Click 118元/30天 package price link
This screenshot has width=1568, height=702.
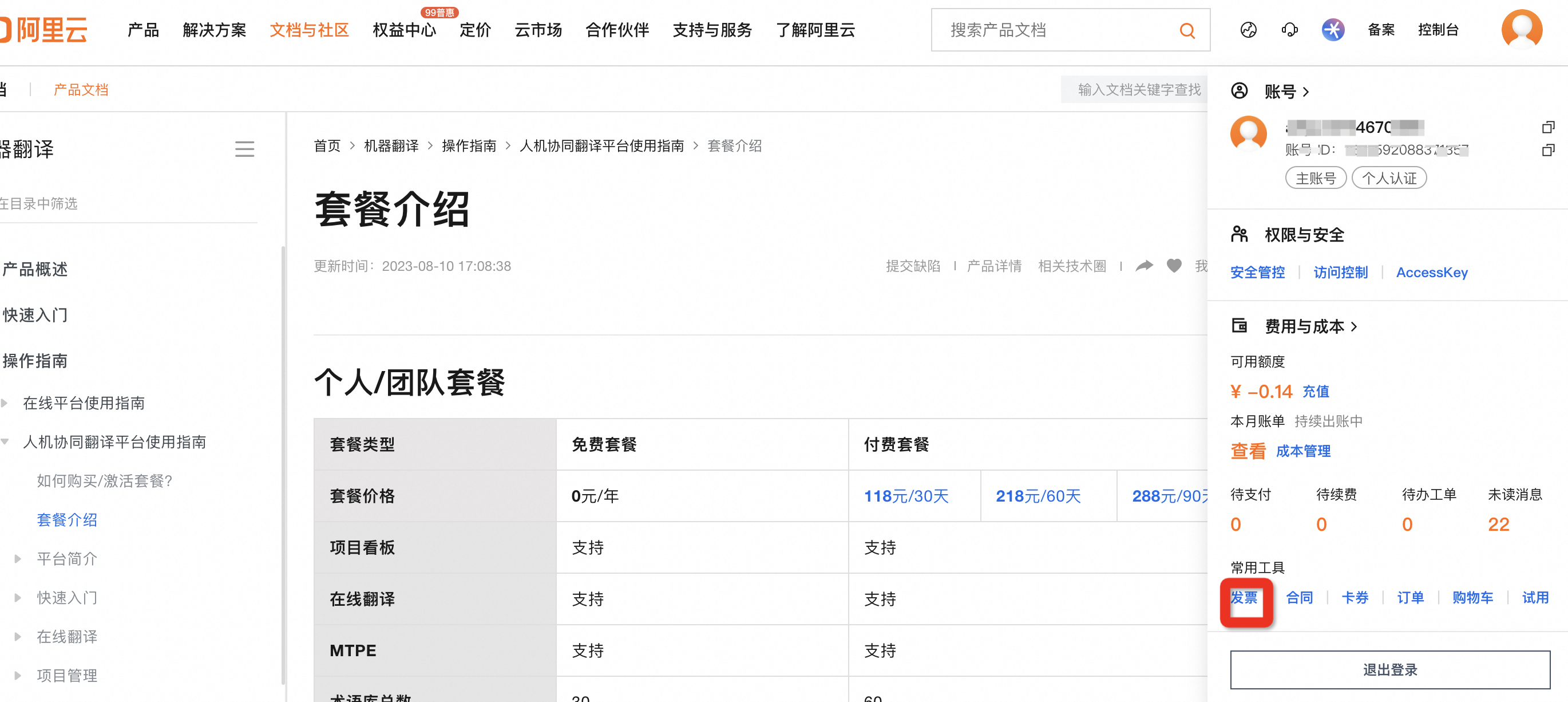point(906,496)
